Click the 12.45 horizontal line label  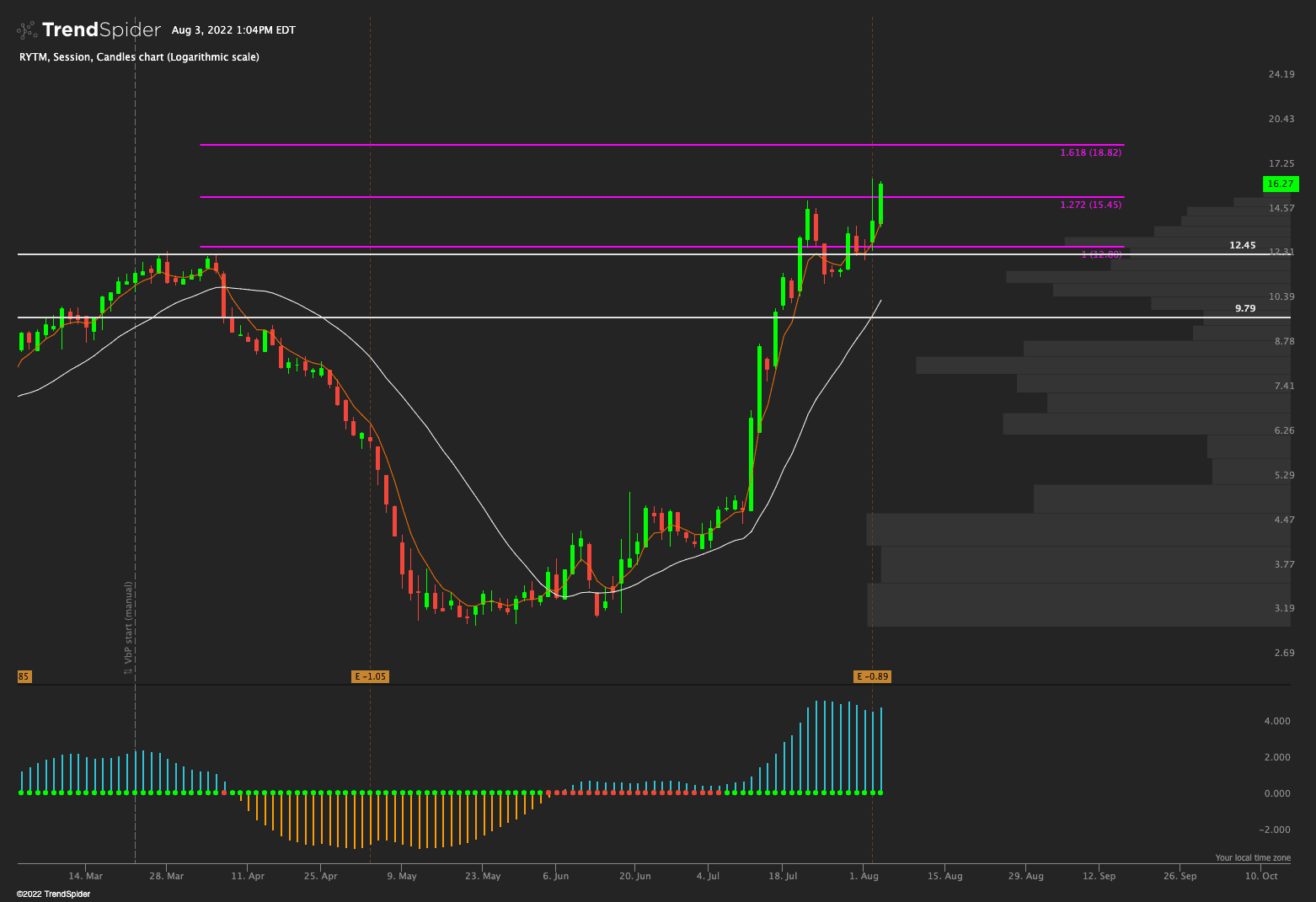tap(1242, 245)
